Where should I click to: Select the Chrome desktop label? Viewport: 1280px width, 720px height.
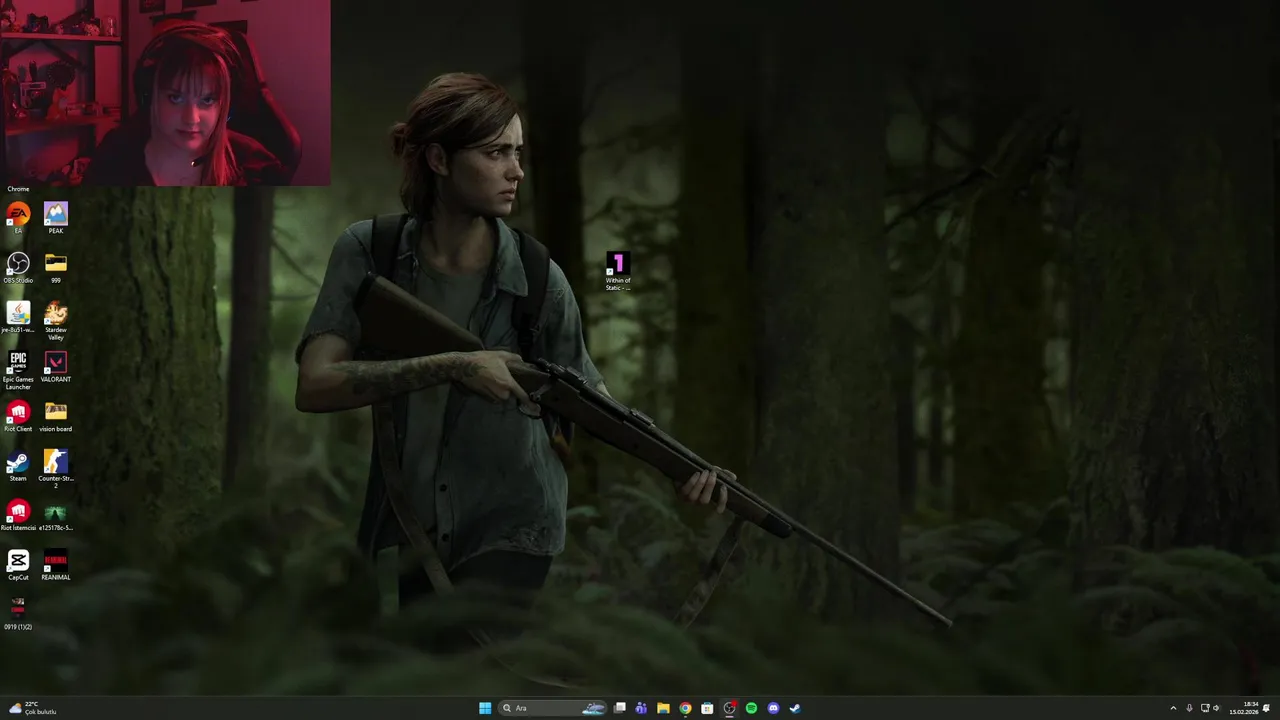[x=18, y=189]
